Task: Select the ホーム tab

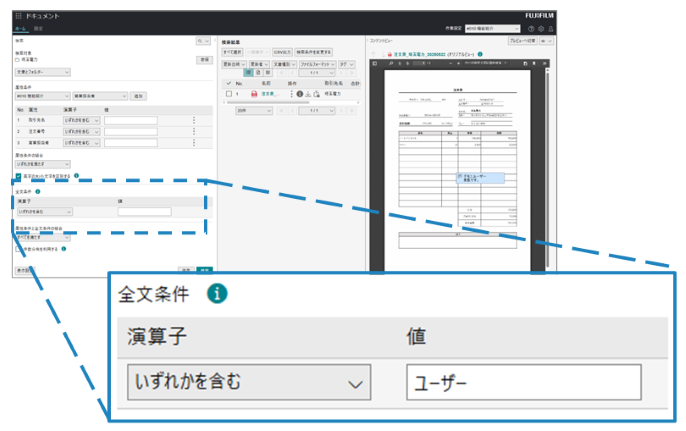Action: click(21, 29)
